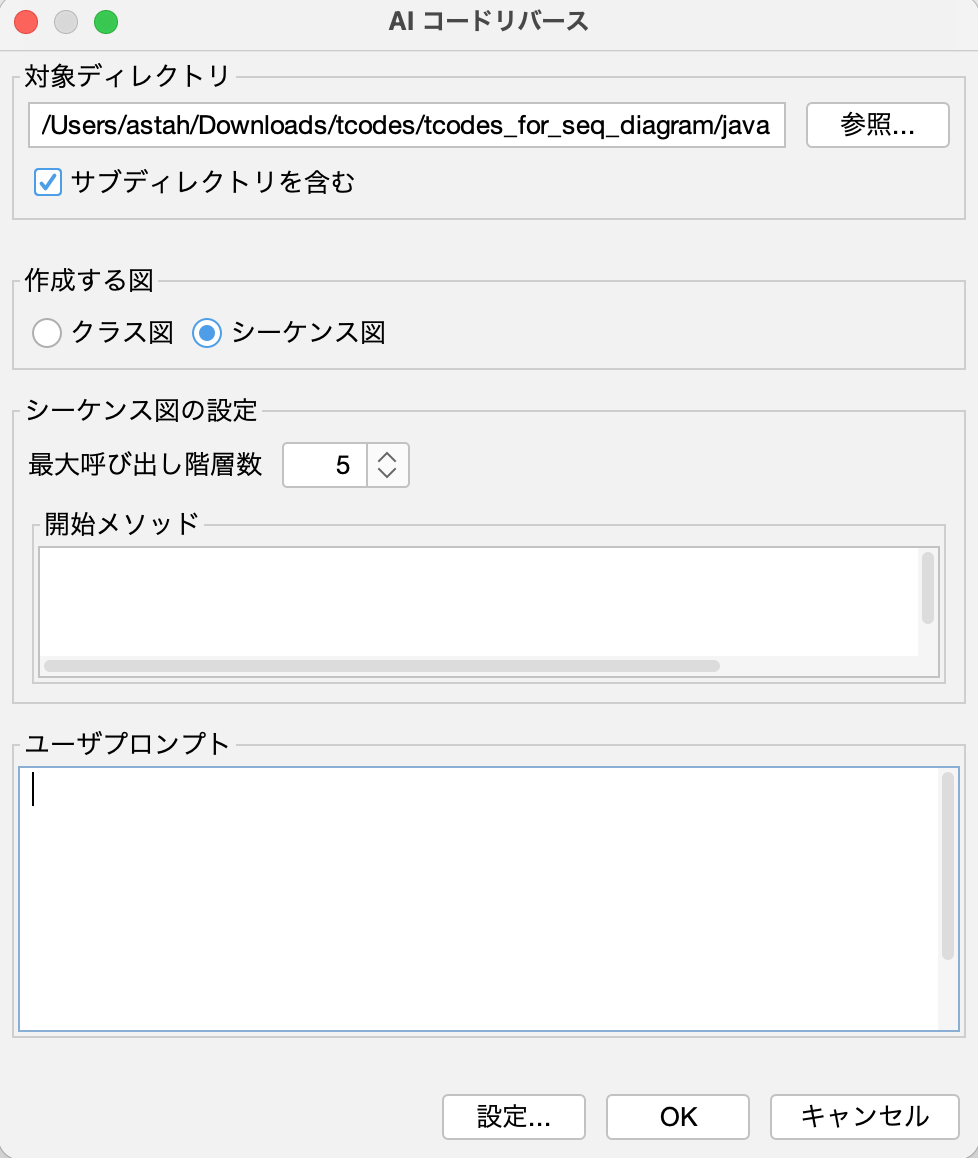Click the yellow minimize window button
The height and width of the screenshot is (1158, 978).
[66, 21]
